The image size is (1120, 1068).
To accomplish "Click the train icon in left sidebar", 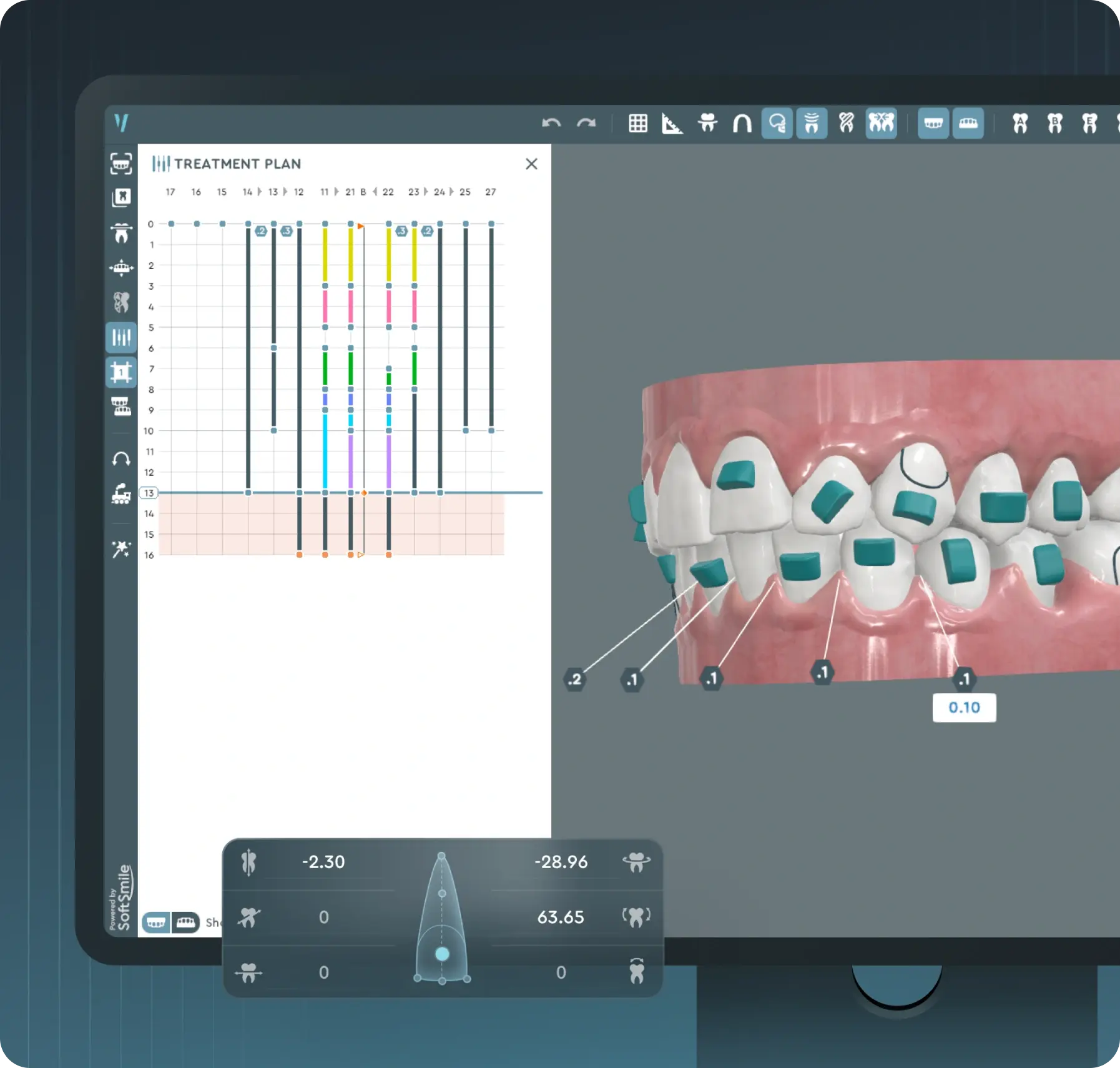I will pyautogui.click(x=121, y=494).
